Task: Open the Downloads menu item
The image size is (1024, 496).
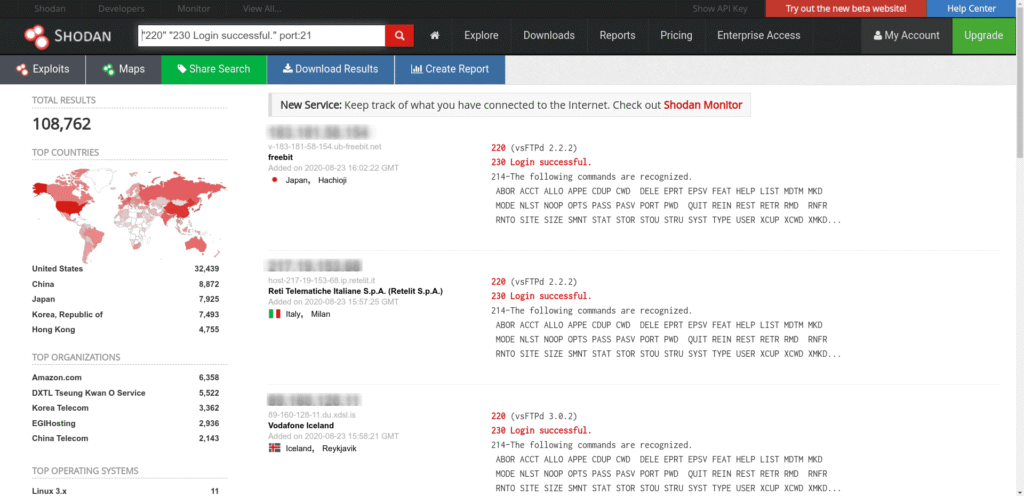Action: (x=549, y=36)
